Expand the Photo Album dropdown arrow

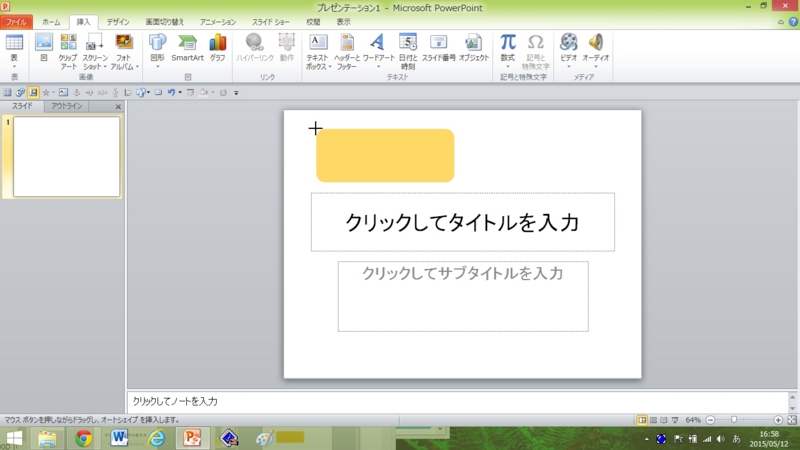point(137,67)
